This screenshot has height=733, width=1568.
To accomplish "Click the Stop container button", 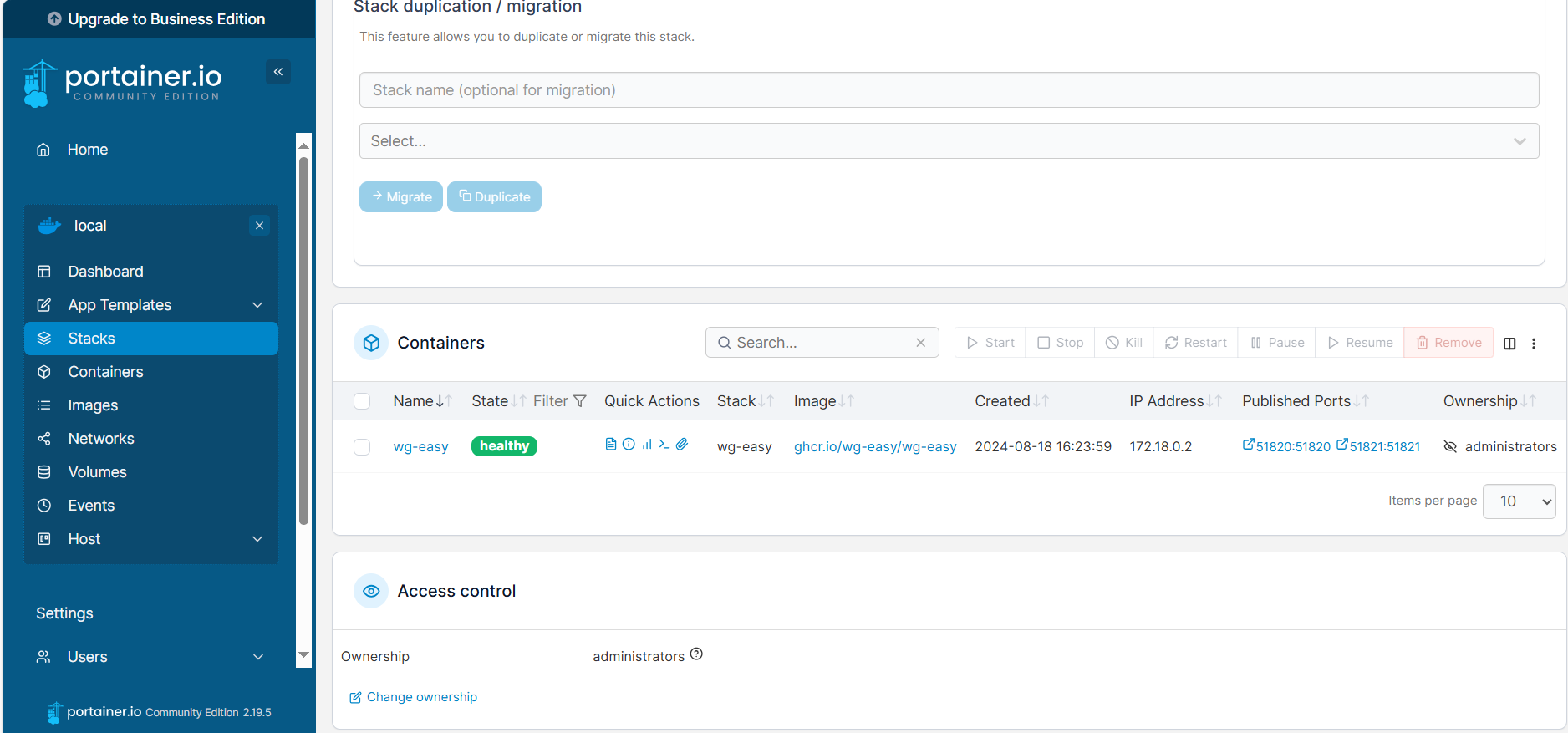I will [x=1060, y=343].
